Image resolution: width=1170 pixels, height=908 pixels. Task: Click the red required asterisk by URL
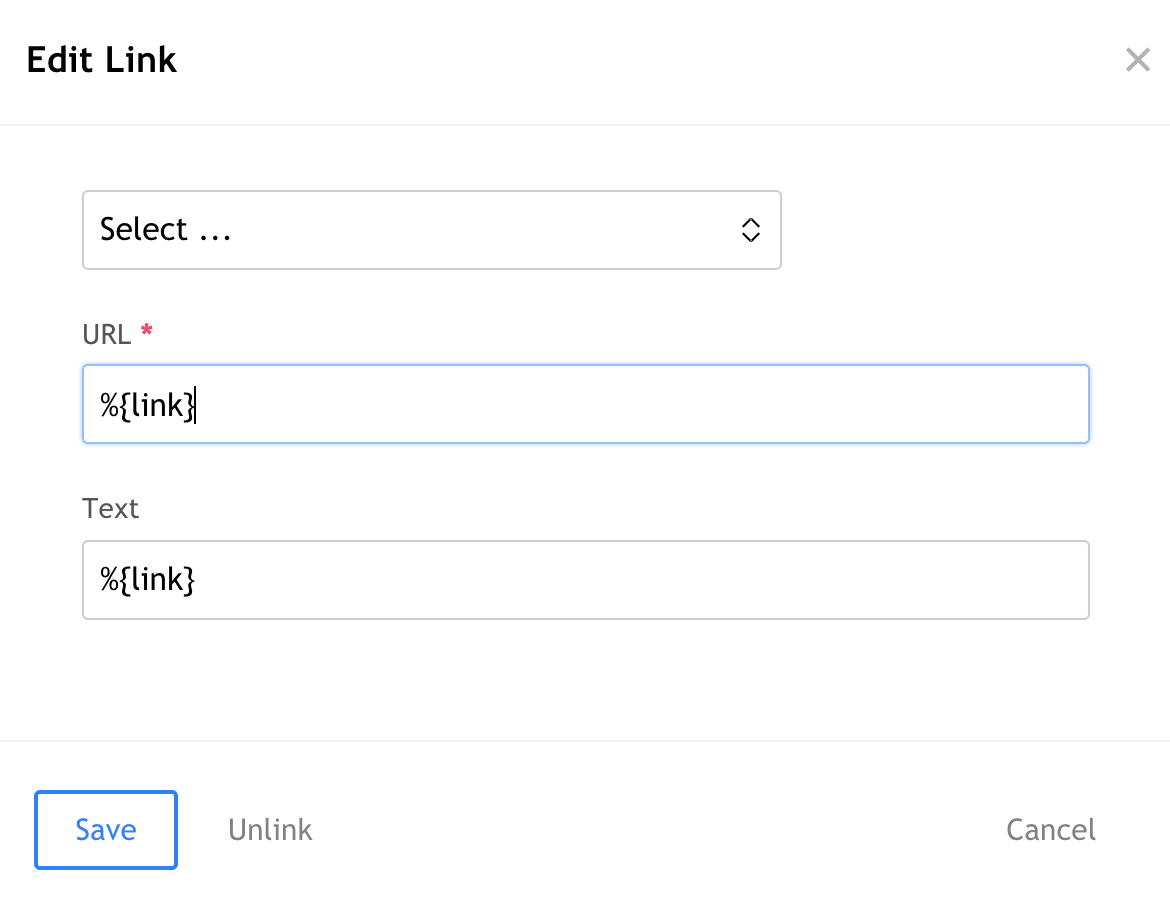coord(147,332)
